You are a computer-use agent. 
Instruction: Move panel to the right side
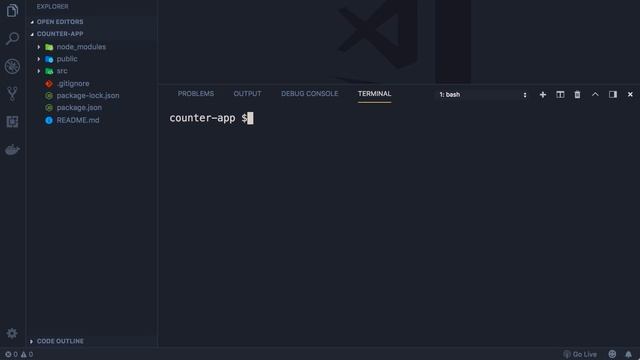click(x=613, y=95)
